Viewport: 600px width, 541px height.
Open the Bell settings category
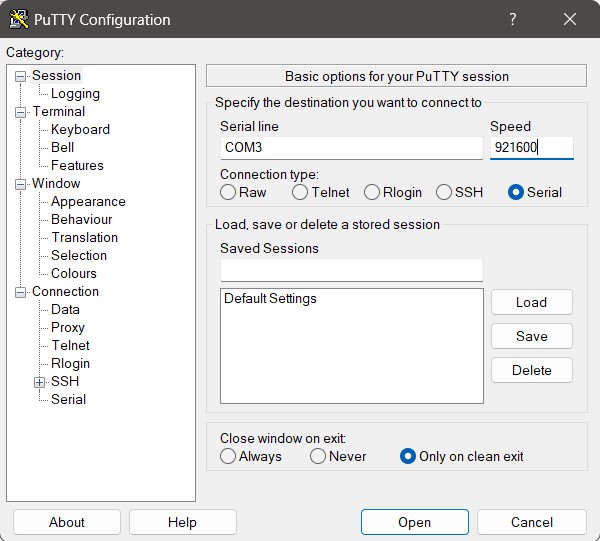pos(62,147)
